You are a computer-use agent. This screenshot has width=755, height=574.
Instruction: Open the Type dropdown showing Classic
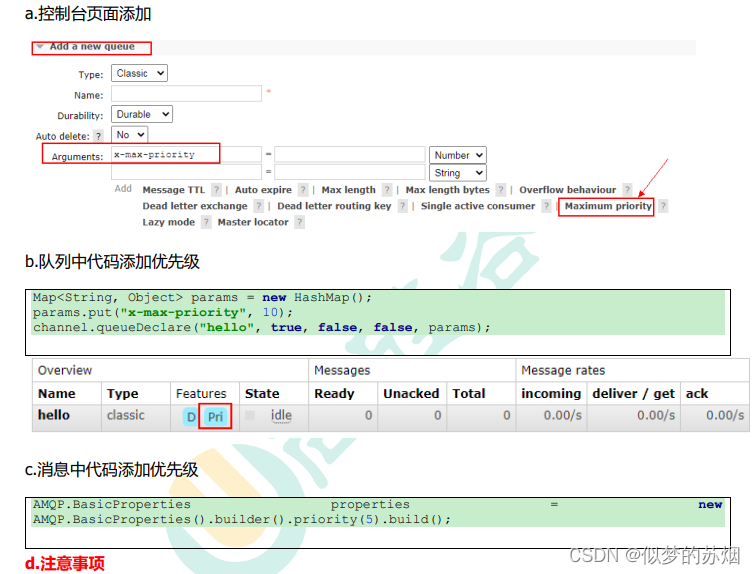139,73
